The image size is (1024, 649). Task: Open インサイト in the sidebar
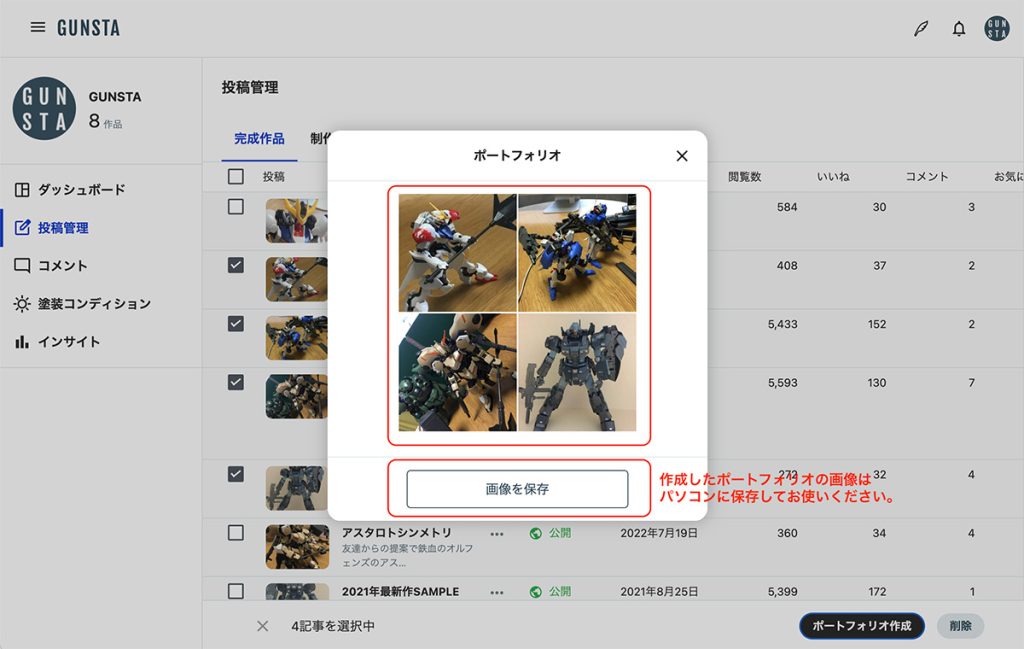pyautogui.click(x=68, y=342)
